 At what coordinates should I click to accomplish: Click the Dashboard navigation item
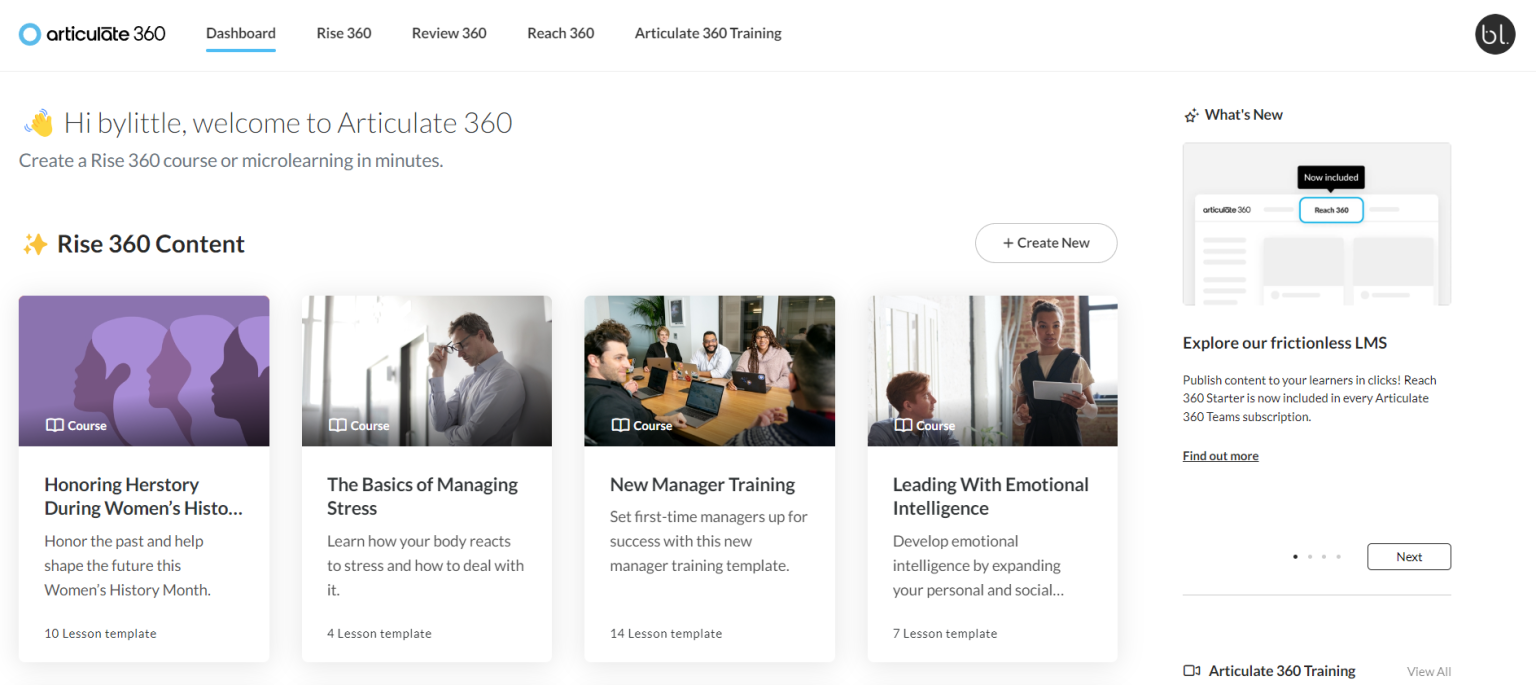click(x=240, y=33)
